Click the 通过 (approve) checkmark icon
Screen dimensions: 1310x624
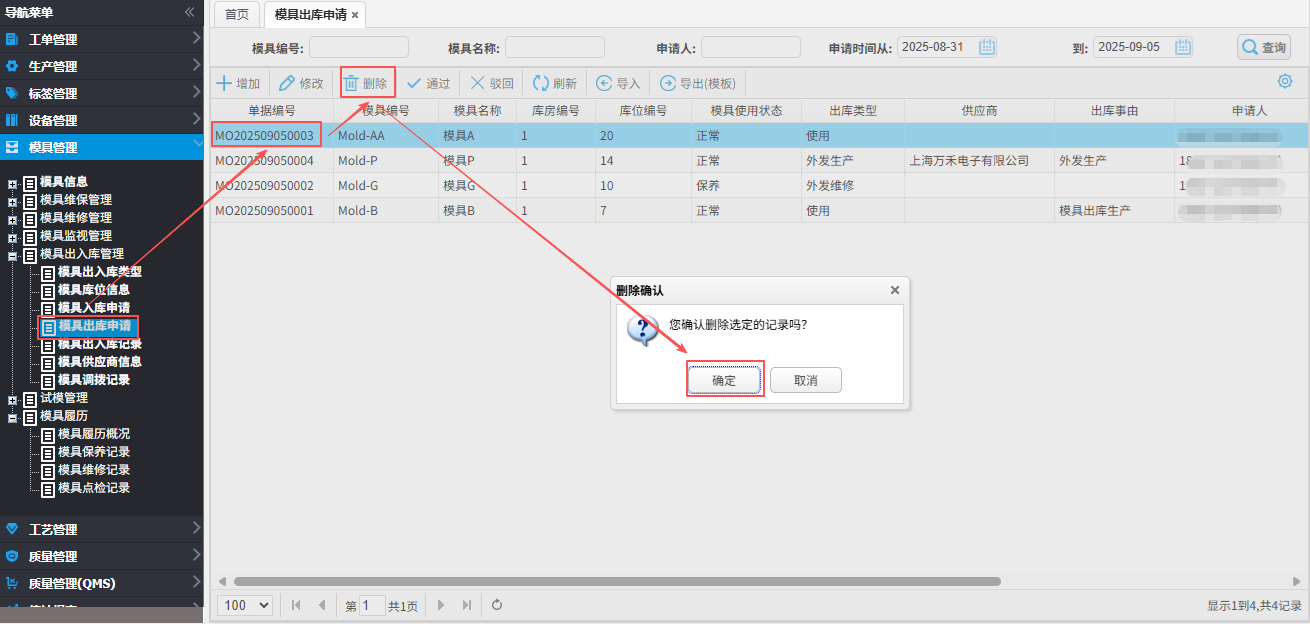click(414, 83)
